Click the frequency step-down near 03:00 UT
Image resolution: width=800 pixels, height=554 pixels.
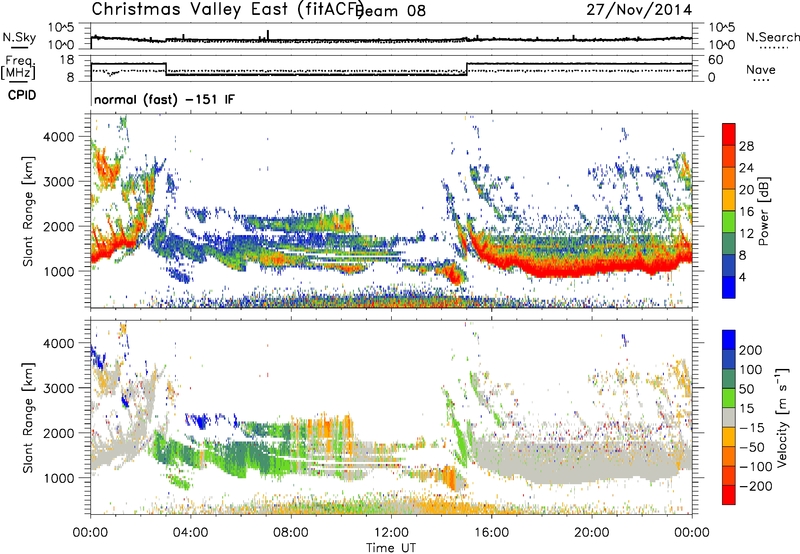[x=166, y=69]
